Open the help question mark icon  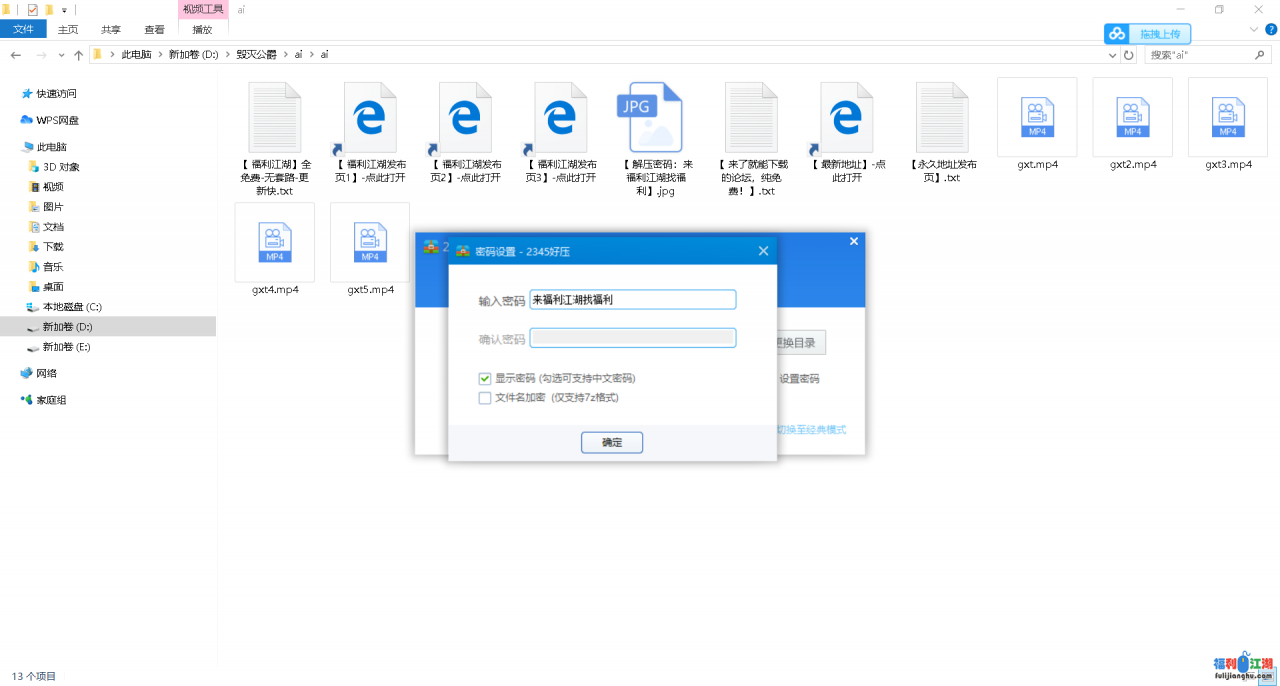1270,30
